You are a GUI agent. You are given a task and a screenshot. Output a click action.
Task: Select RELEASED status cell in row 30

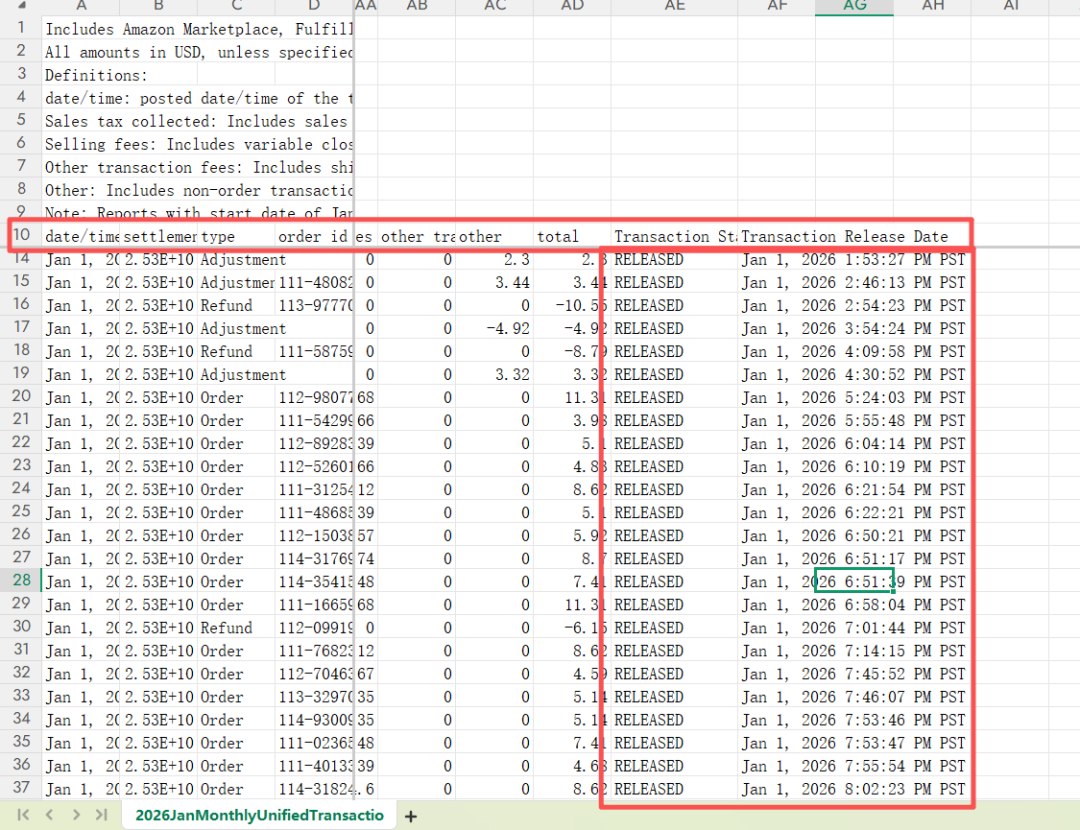[x=674, y=628]
